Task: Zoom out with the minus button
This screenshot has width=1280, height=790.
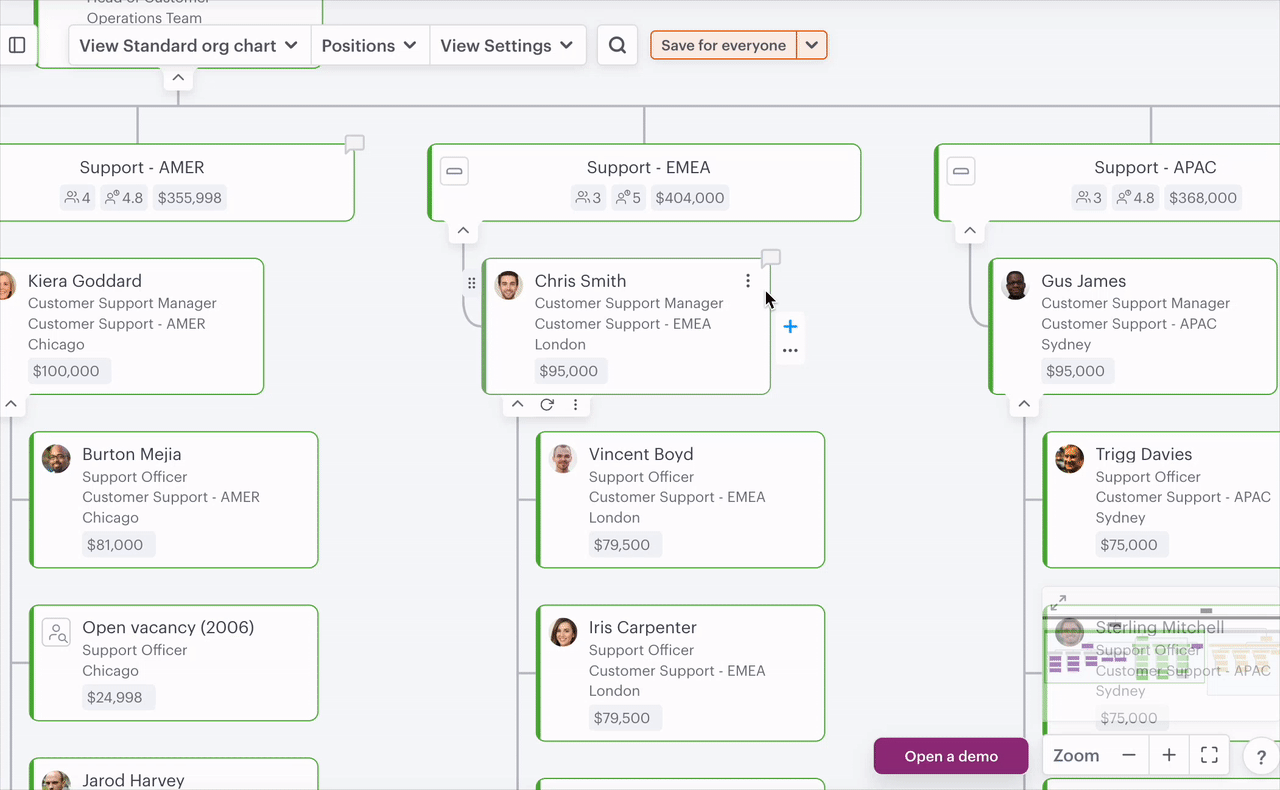Action: 1129,756
